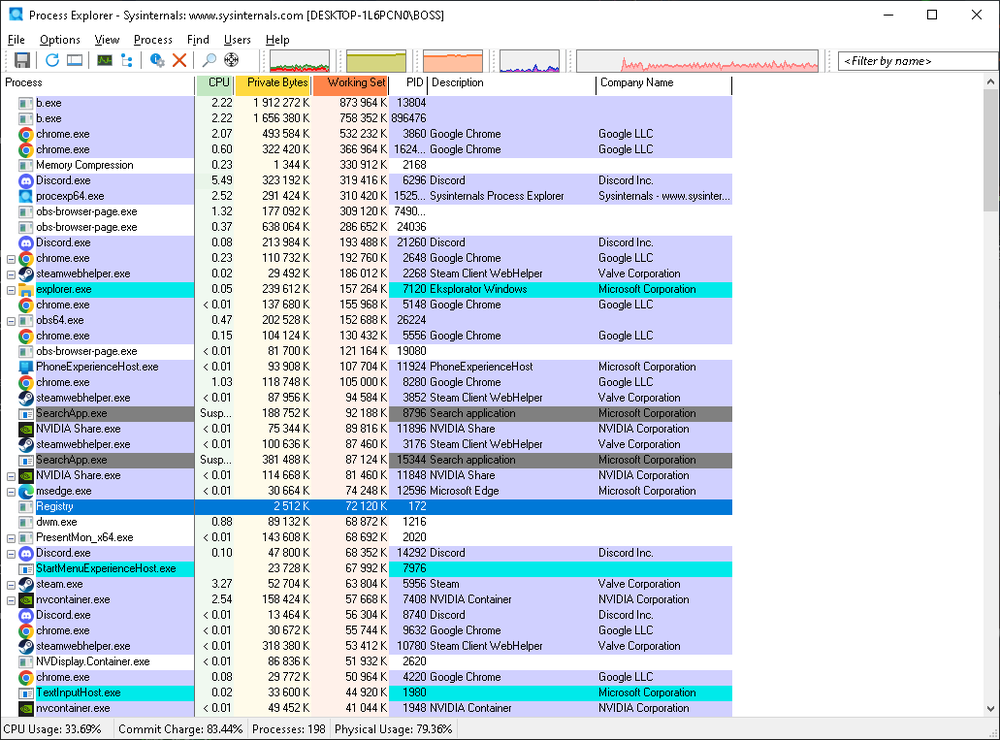Viewport: 1000px width, 740px height.
Task: Click the steamwebhelper.exe icon PID 3852
Action: pos(26,398)
